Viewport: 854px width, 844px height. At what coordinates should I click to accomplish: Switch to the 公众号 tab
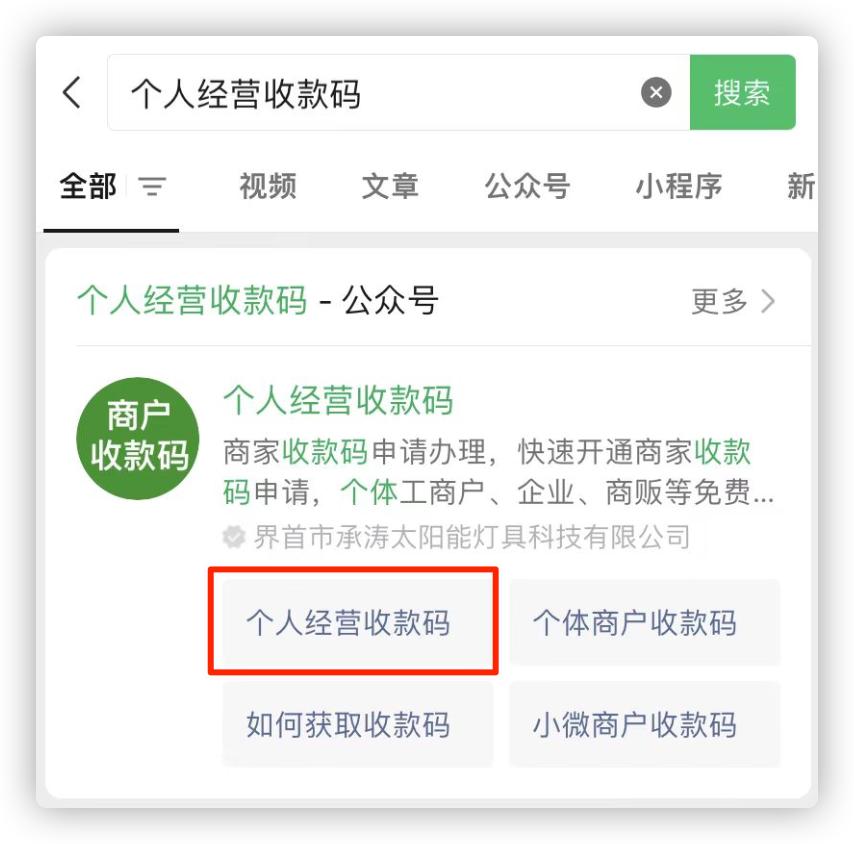point(527,186)
